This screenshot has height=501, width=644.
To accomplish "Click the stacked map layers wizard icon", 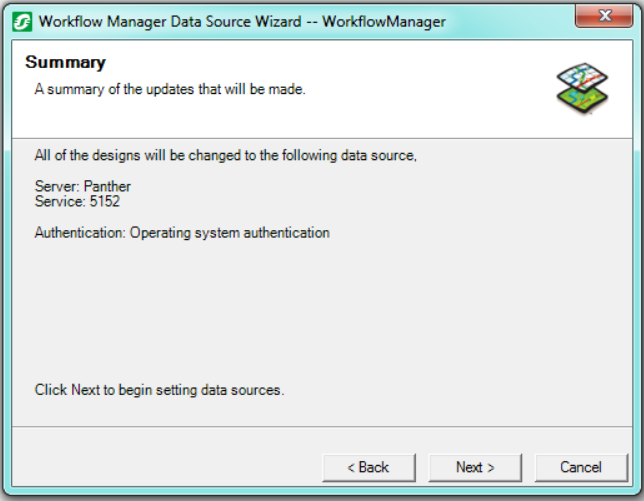I will pyautogui.click(x=582, y=88).
